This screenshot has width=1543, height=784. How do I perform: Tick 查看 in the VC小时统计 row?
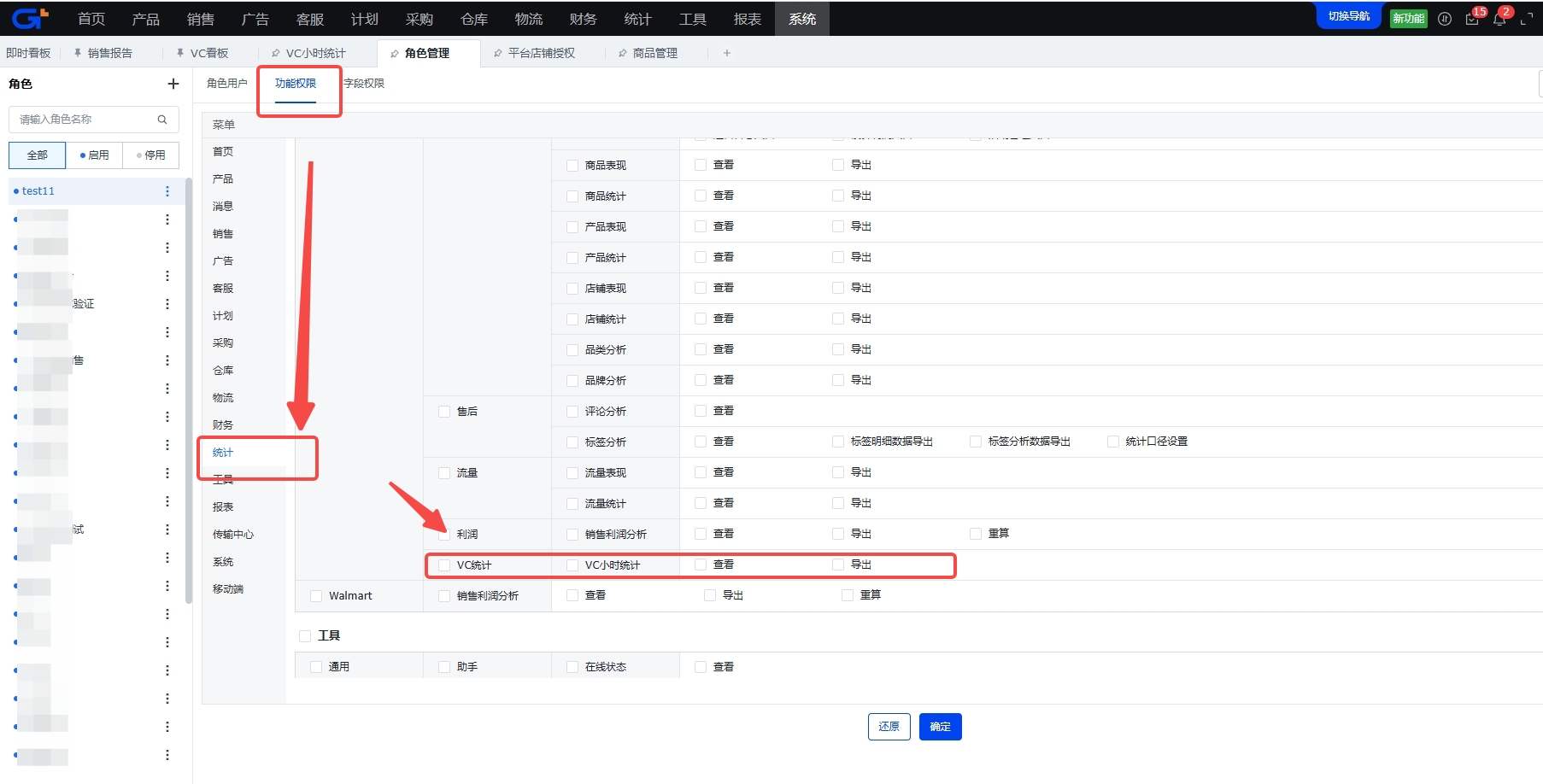tap(701, 565)
